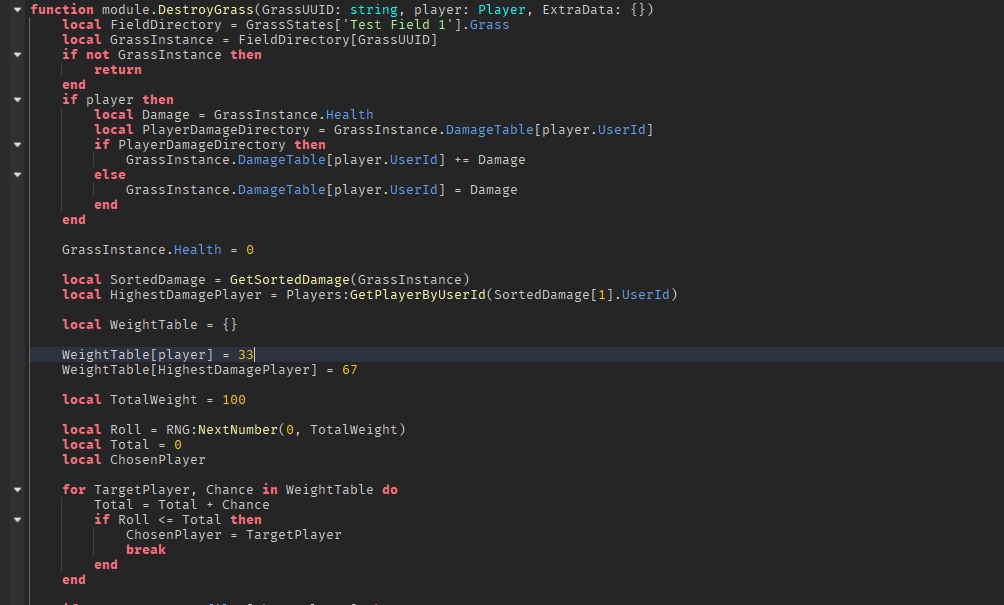
Task: Click 'NextNumber' in the RNG call
Action: 238,430
